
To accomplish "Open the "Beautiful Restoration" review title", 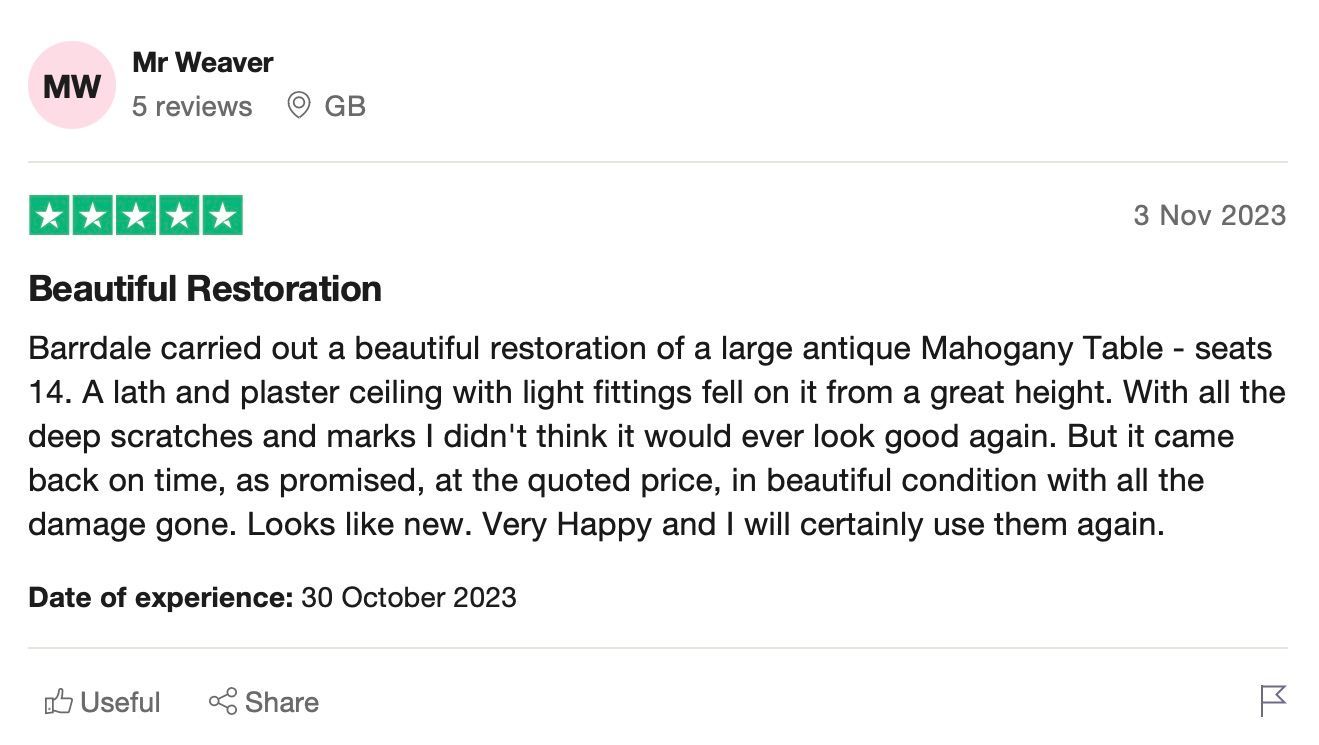I will click(205, 289).
